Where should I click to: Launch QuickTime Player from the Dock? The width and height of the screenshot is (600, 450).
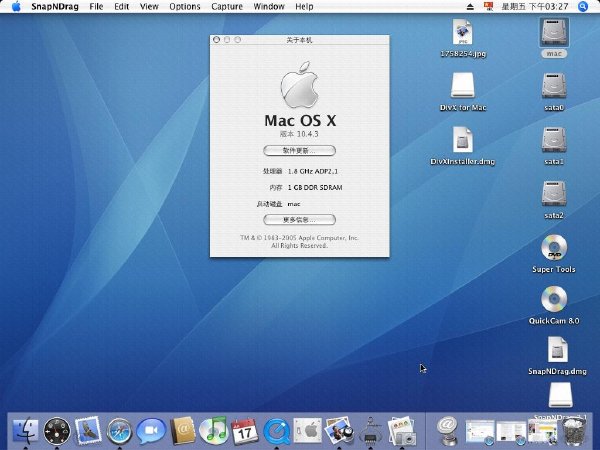coord(276,432)
